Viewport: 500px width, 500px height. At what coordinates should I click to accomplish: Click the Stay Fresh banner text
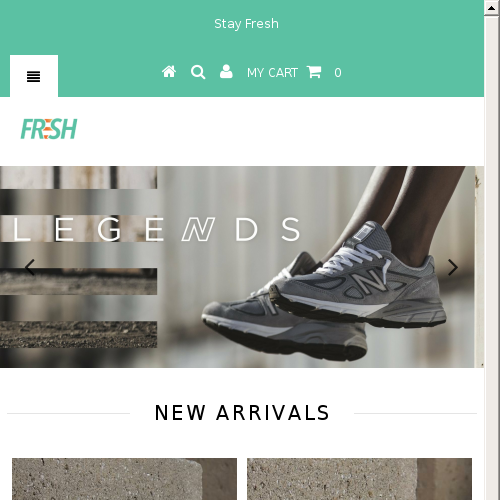point(246,24)
